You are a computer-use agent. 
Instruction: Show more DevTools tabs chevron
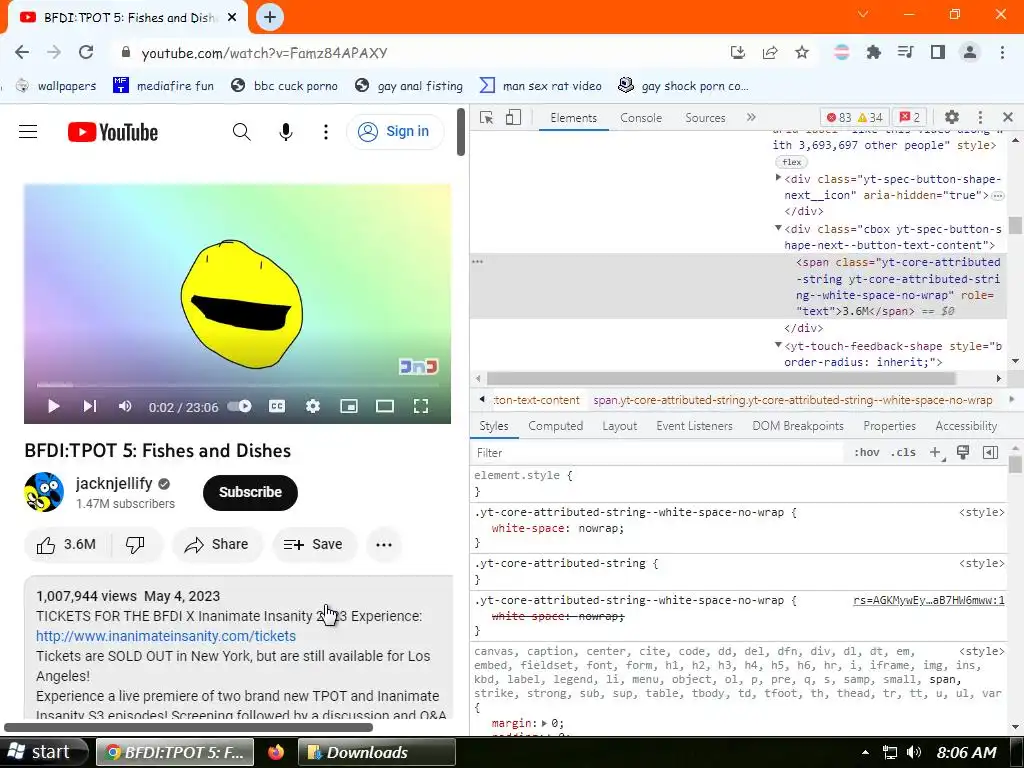[751, 118]
